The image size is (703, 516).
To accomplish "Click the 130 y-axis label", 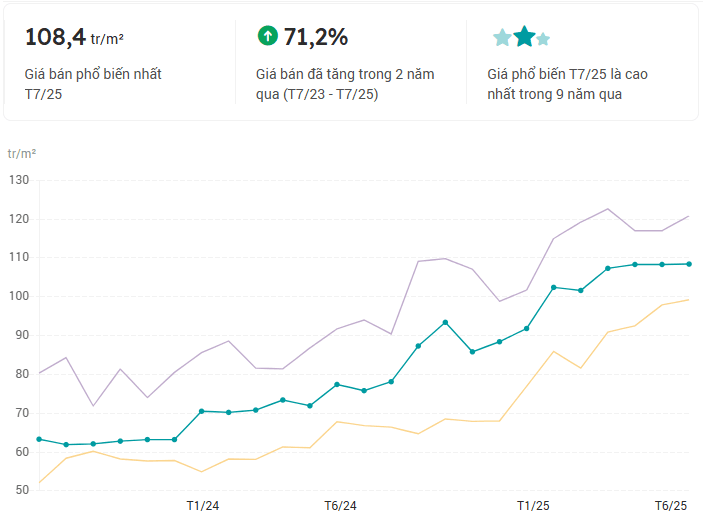I will [x=20, y=181].
